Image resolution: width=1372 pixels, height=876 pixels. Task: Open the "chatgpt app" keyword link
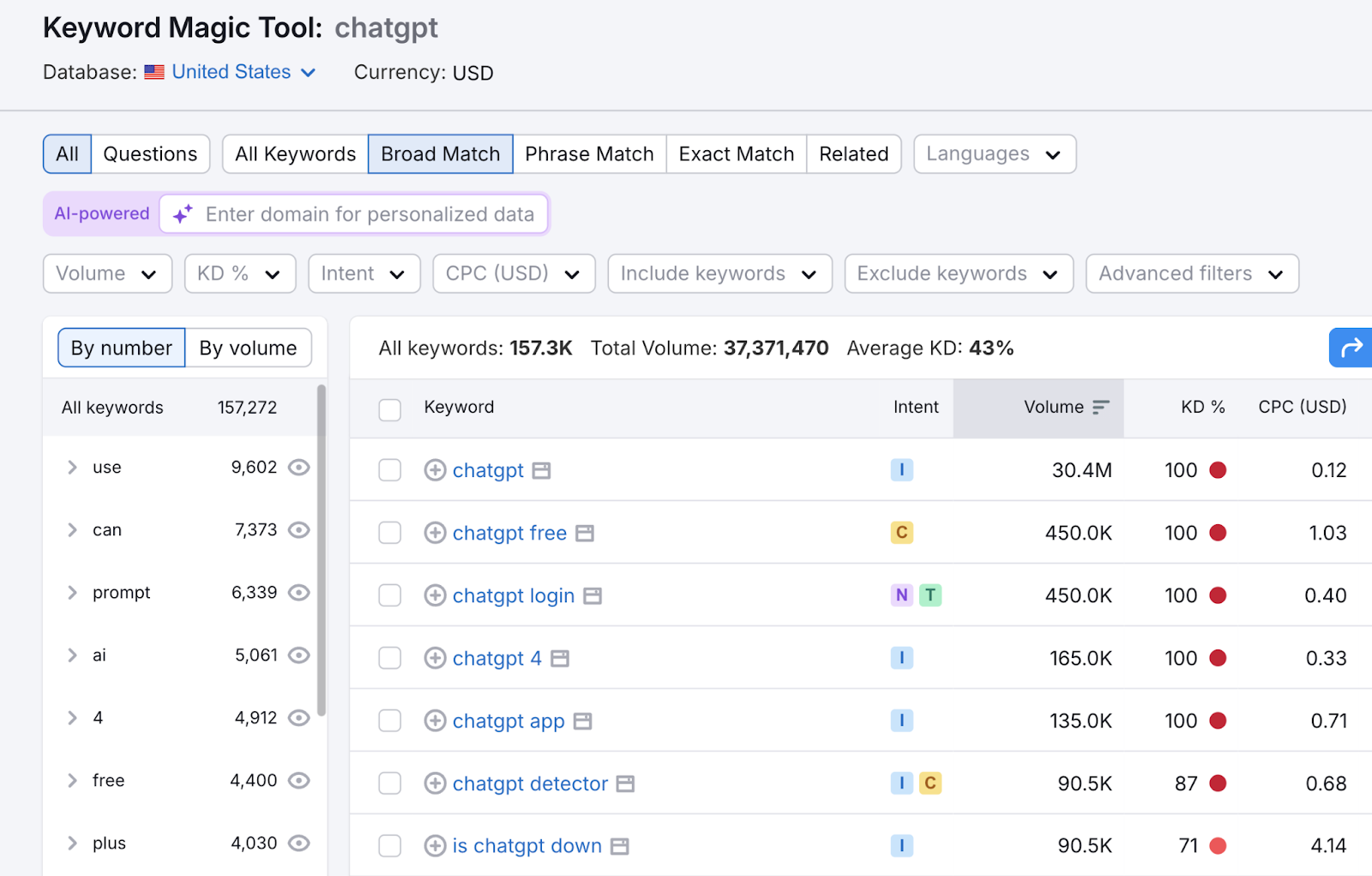(507, 721)
